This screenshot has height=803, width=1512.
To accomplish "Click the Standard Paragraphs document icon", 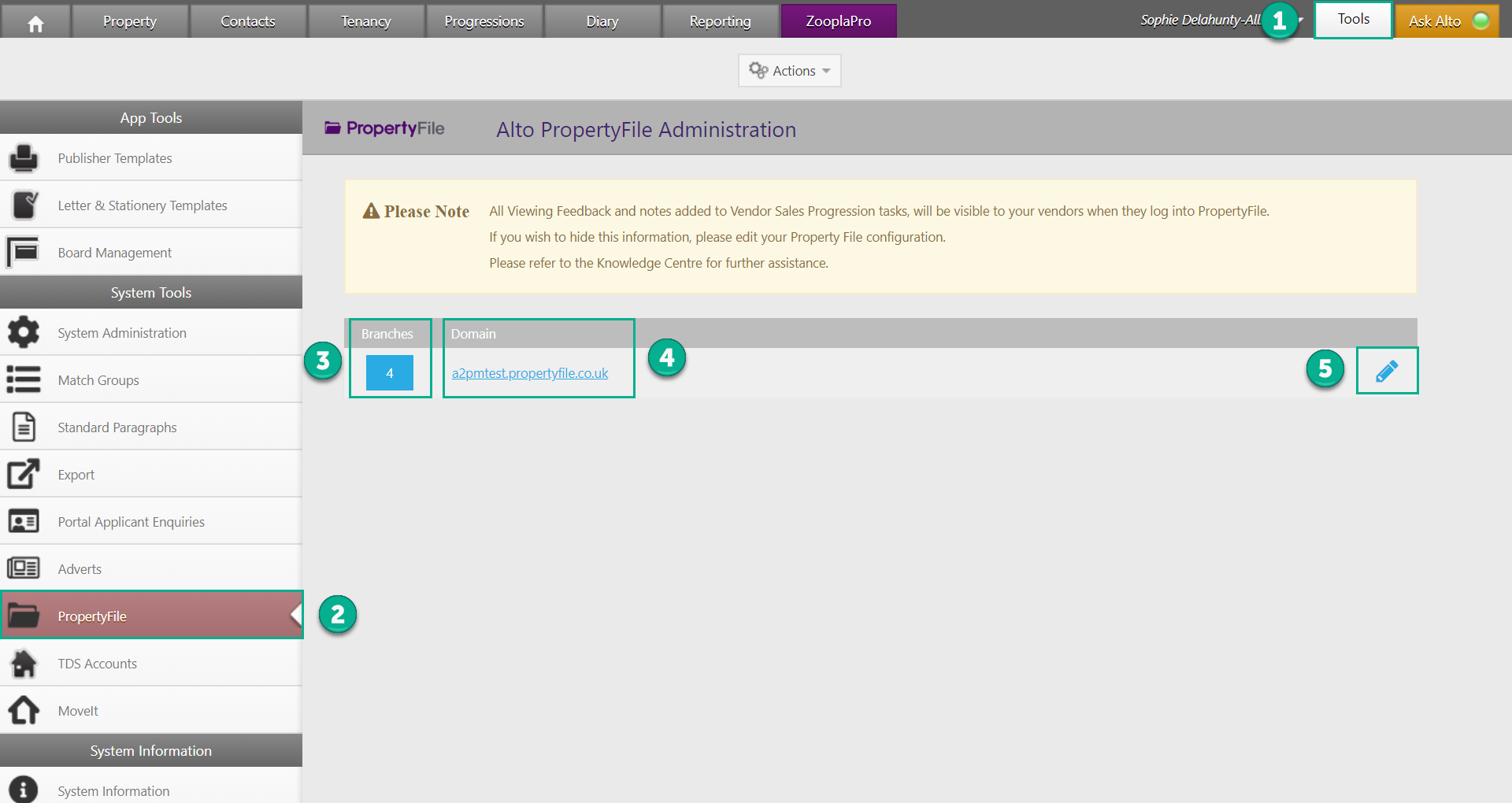I will 24,427.
